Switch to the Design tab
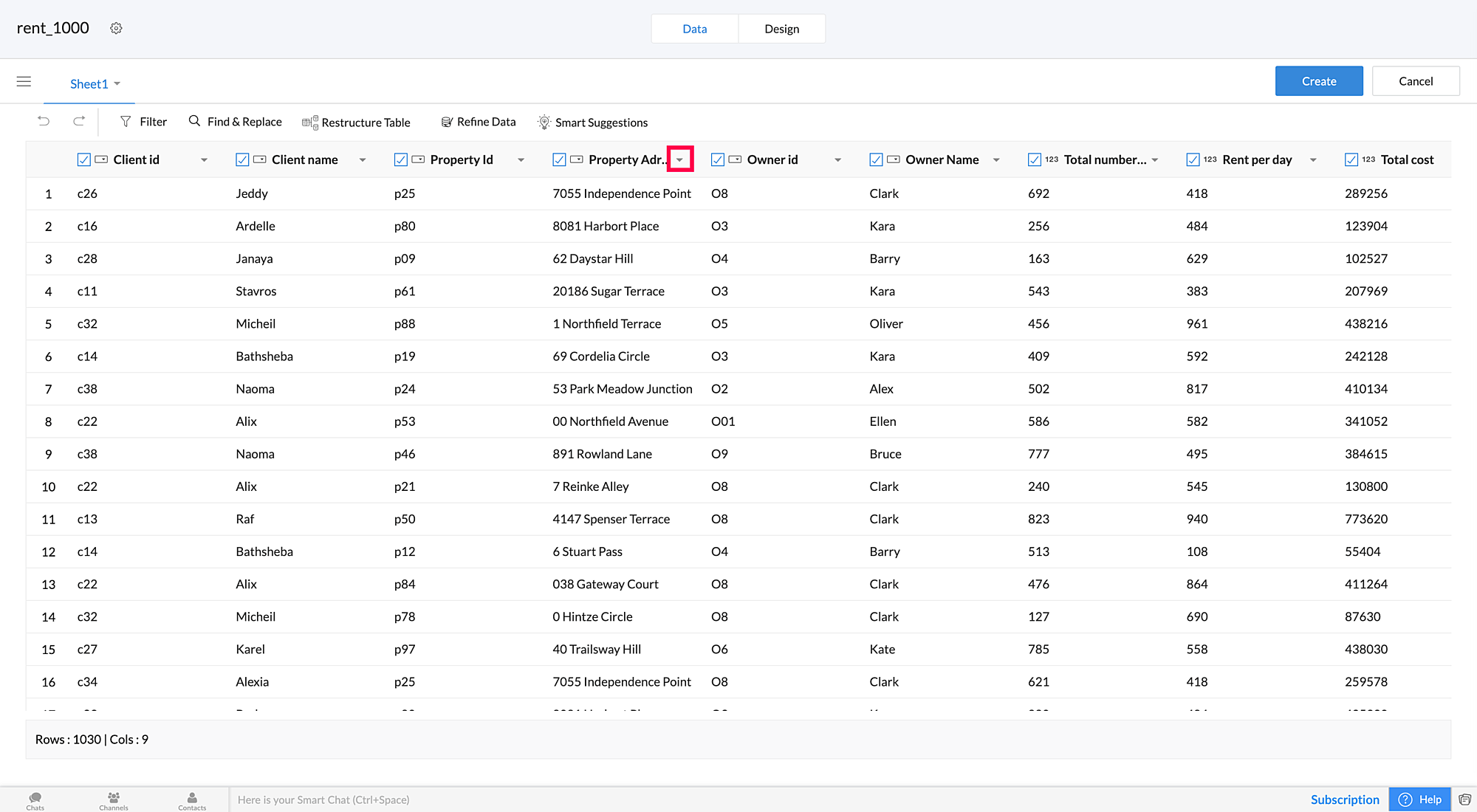1477x812 pixels. 781,29
